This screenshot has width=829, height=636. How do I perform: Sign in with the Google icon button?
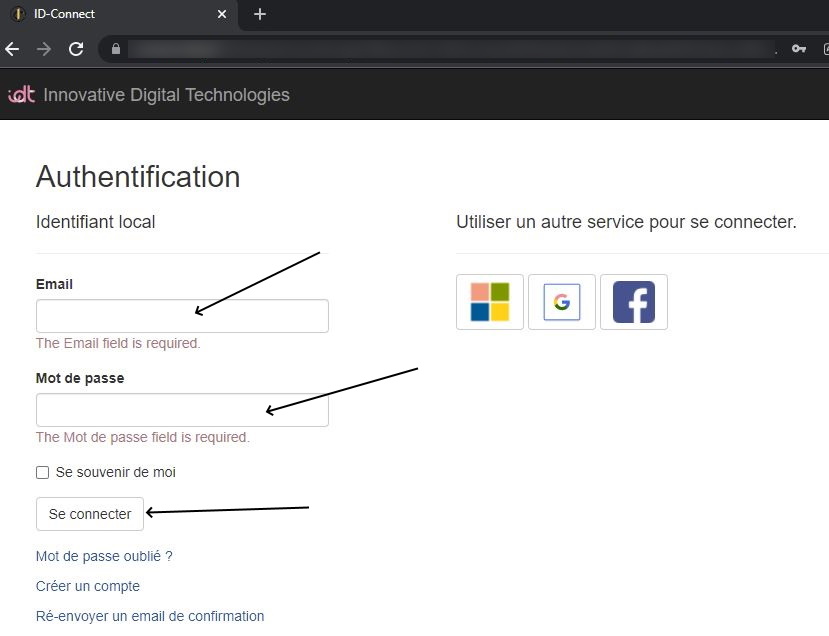point(562,302)
